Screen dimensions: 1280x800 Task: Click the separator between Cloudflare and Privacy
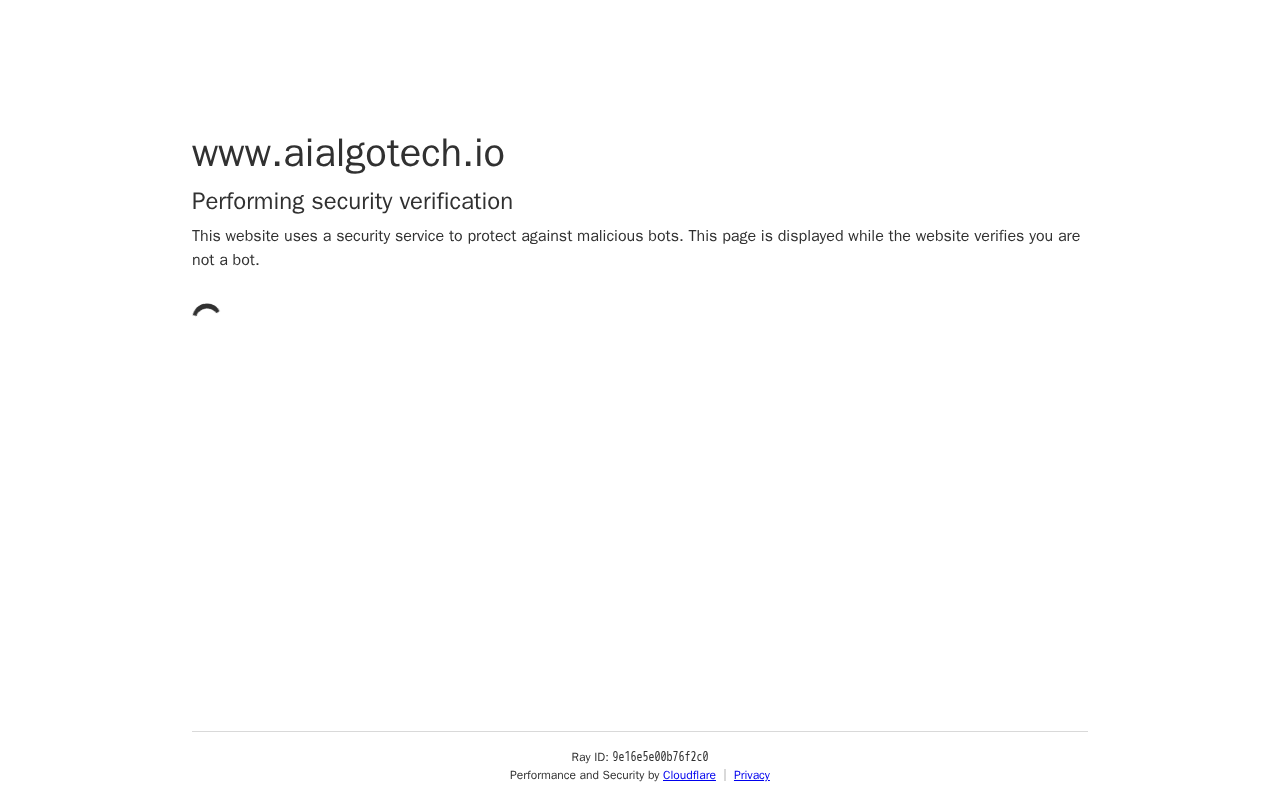click(x=725, y=775)
